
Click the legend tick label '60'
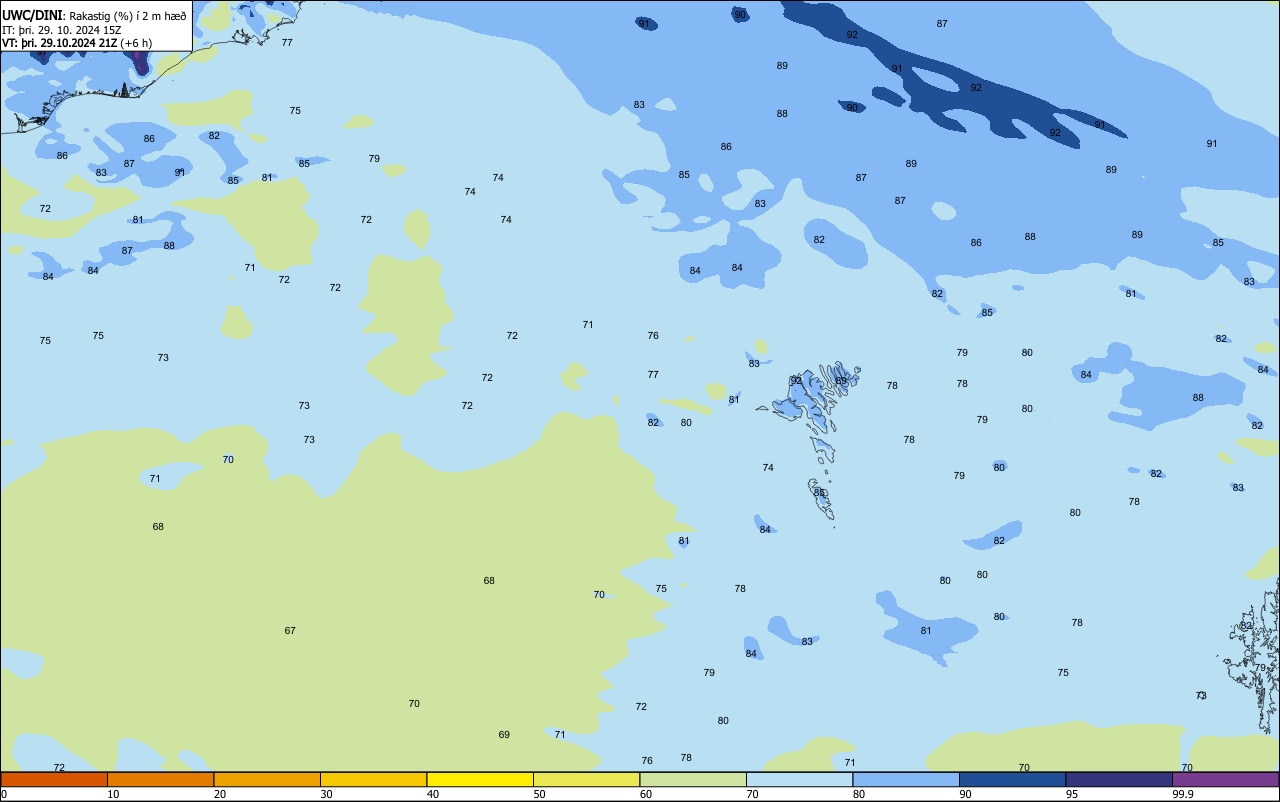click(x=646, y=794)
